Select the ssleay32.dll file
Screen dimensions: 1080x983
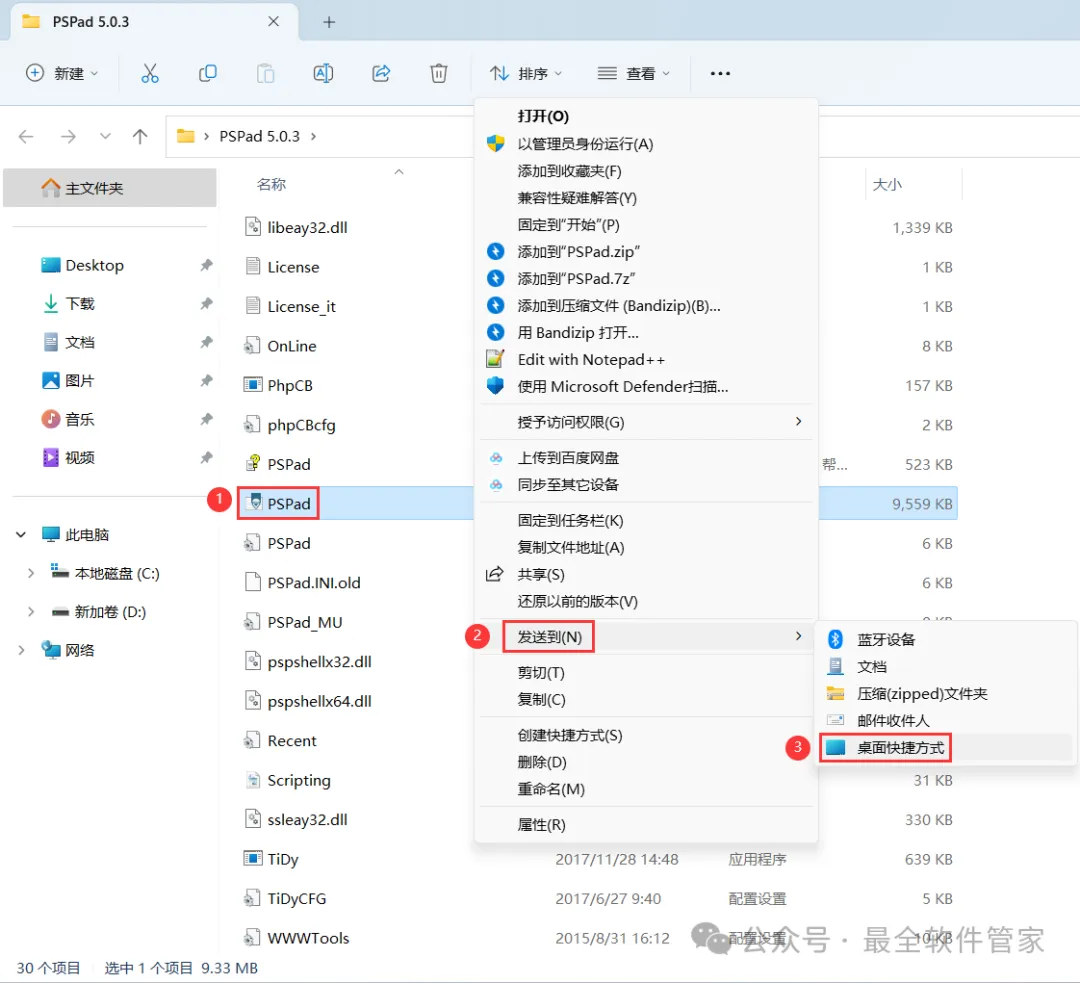(x=307, y=819)
